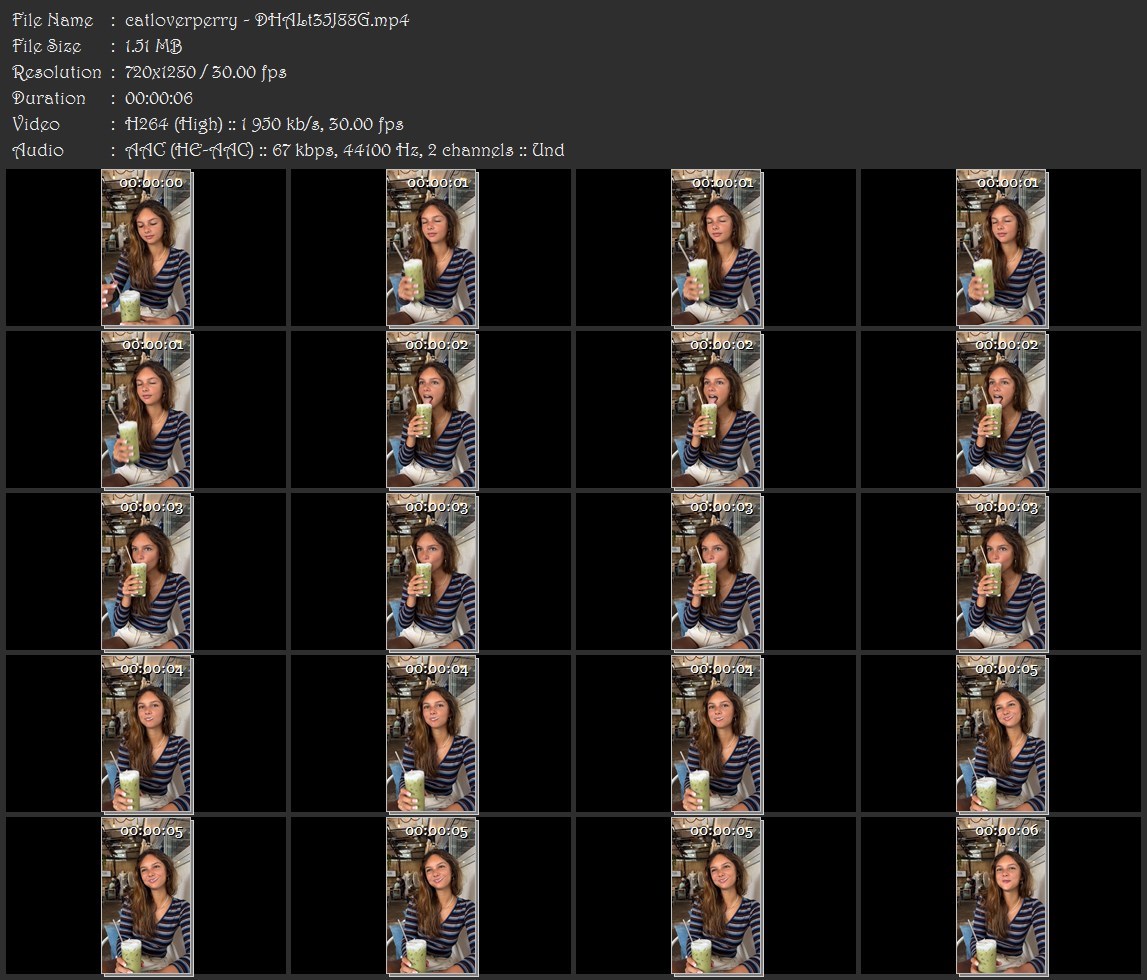Screen dimensions: 1147x980
Task: Open the first thumbnail stamped 00:00:04
Action: [146, 734]
